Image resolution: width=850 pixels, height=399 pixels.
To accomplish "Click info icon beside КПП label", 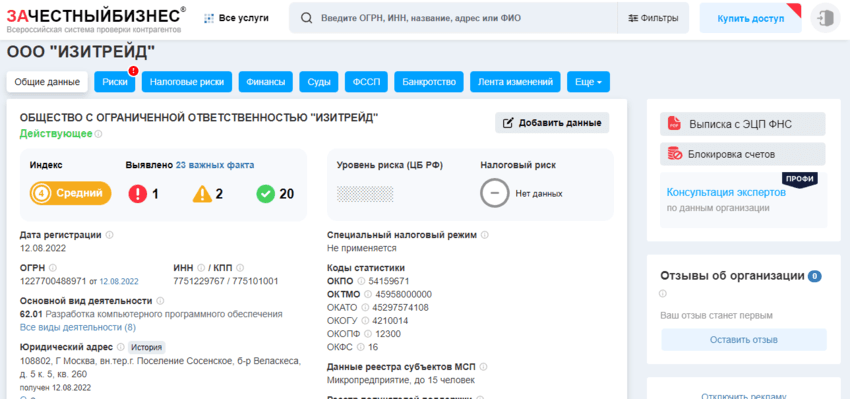I will point(240,268).
